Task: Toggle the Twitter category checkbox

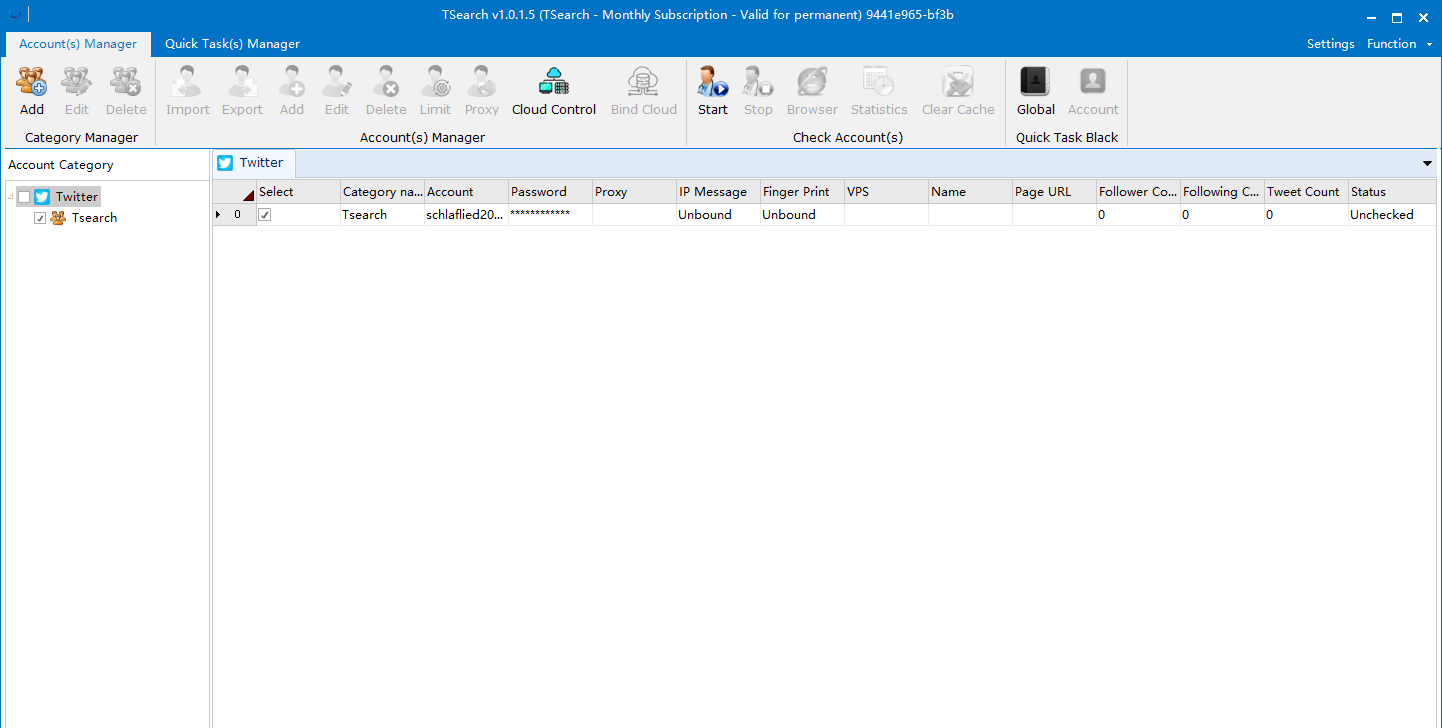Action: coord(25,197)
